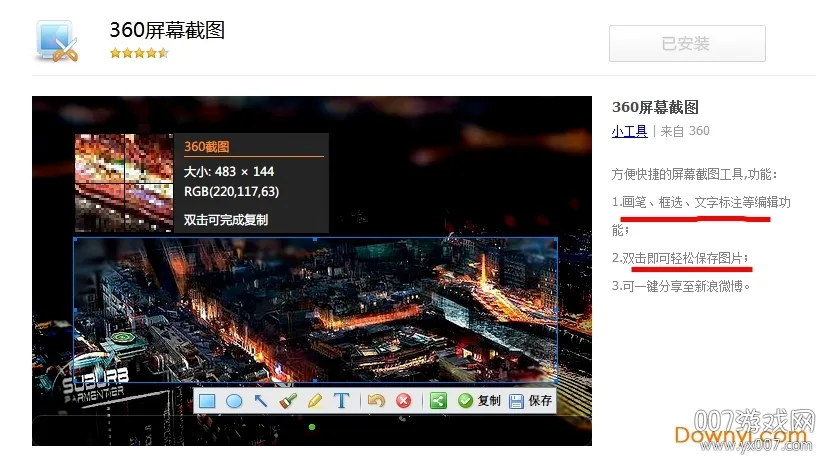Undo the last annotation
Image resolution: width=823 pixels, height=459 pixels.
[x=376, y=401]
